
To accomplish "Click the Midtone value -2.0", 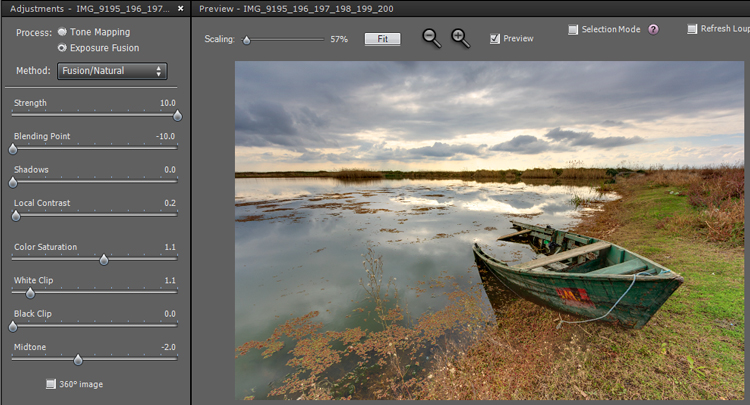I will click(168, 347).
